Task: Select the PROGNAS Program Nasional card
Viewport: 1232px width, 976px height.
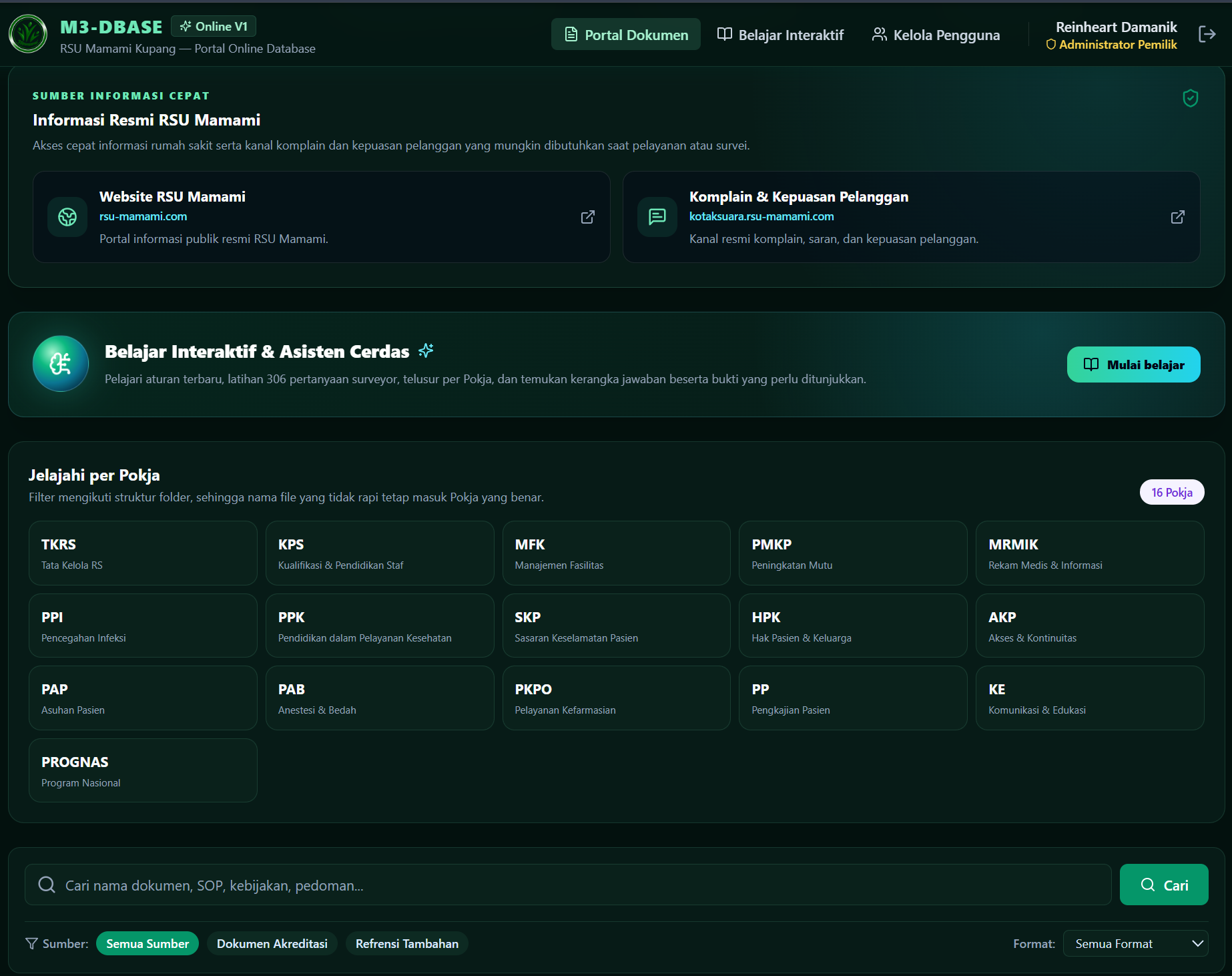Action: pos(143,770)
